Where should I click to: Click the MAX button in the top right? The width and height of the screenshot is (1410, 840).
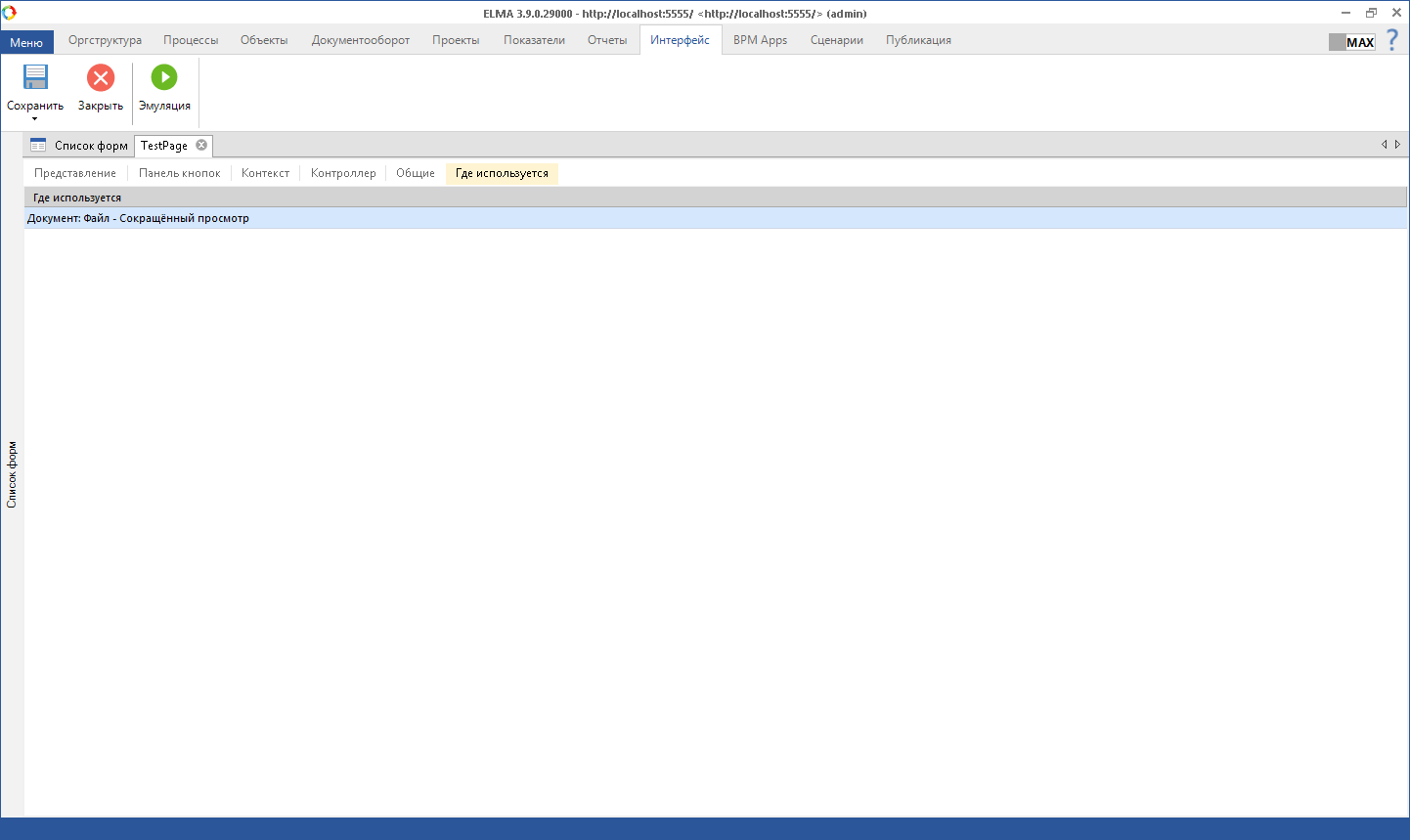click(x=1352, y=42)
